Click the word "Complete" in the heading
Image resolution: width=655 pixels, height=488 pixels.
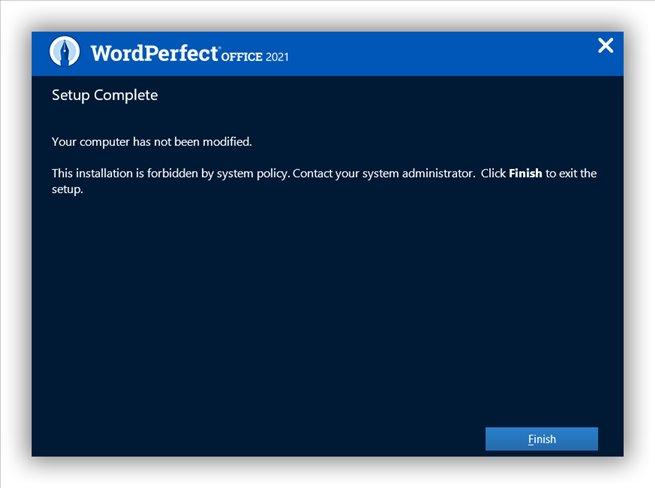pos(128,96)
